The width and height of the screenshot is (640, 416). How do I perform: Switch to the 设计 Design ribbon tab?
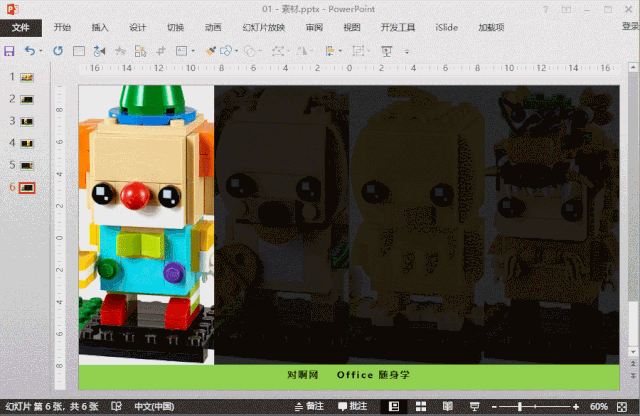coord(138,27)
